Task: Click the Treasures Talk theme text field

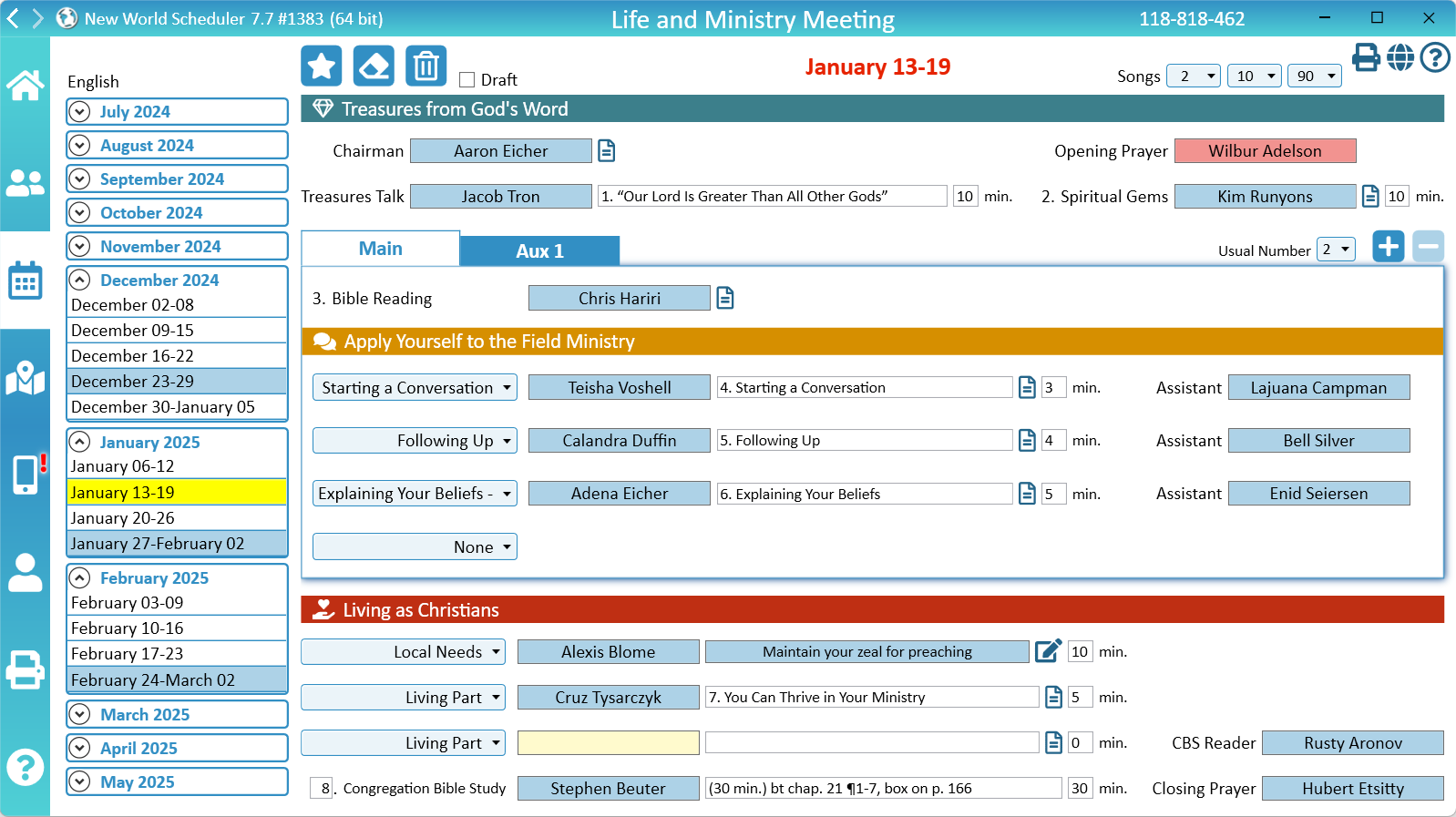Action: point(773,196)
